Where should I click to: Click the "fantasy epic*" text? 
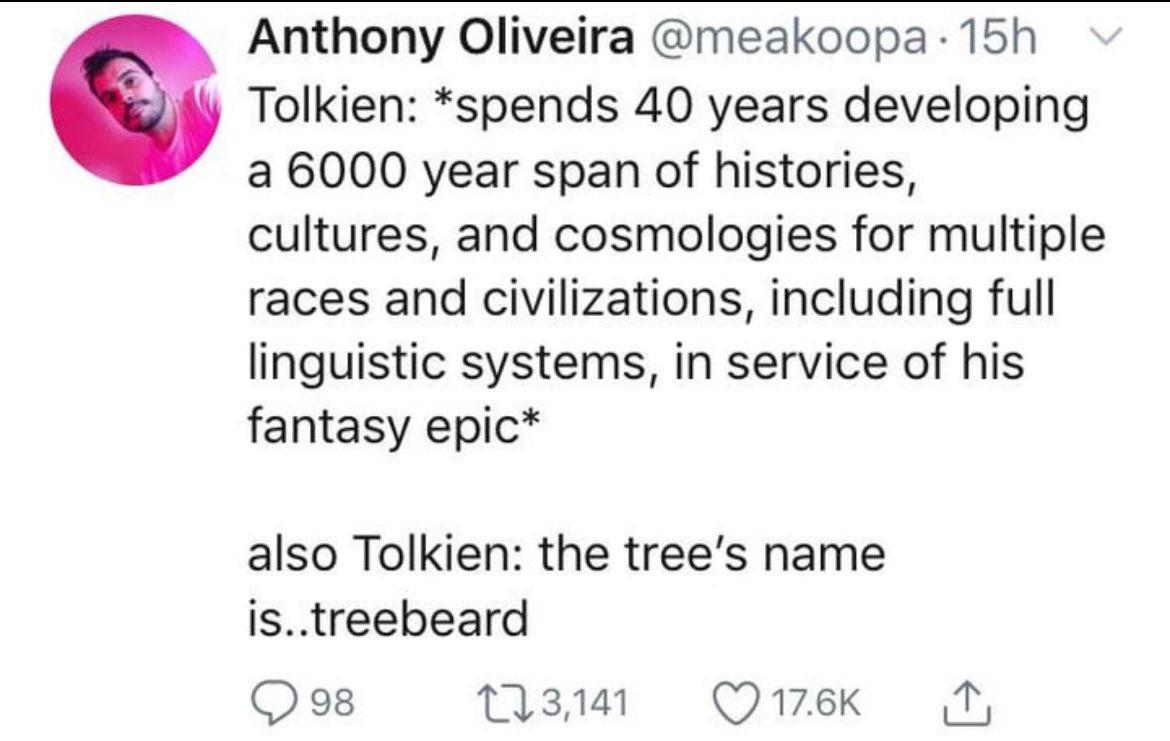tap(383, 427)
